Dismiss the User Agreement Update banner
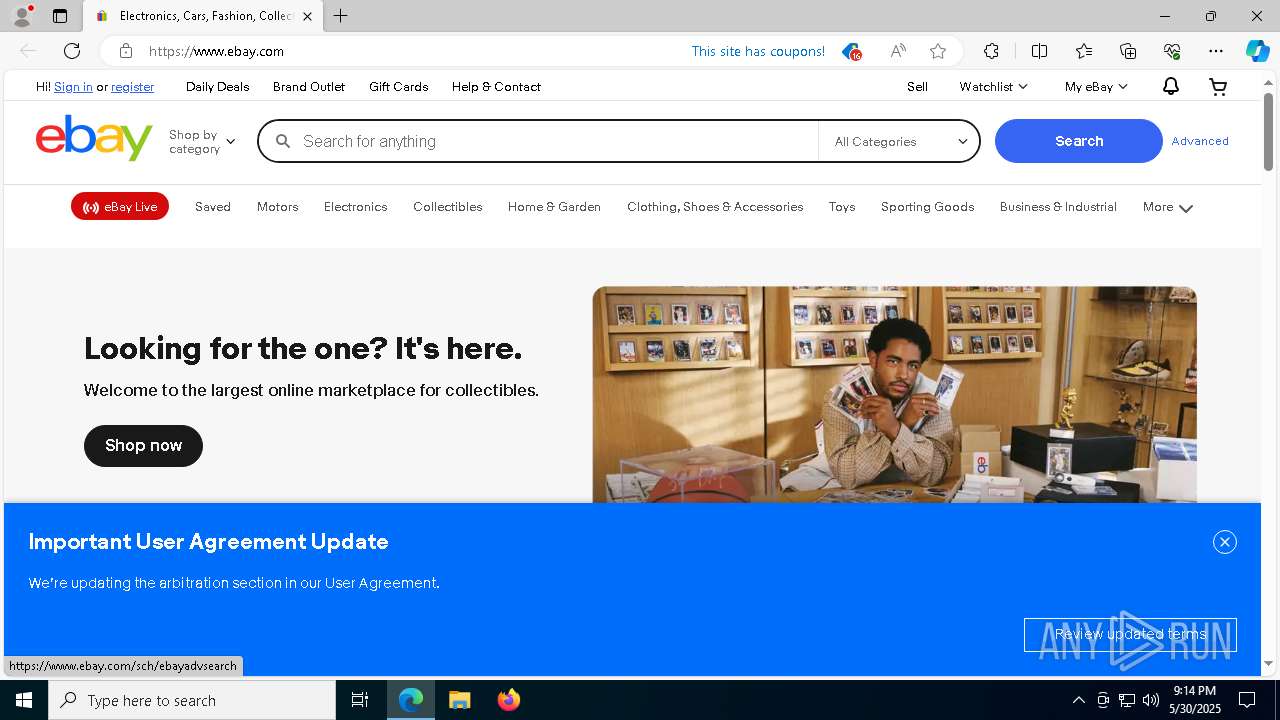 [x=1225, y=542]
